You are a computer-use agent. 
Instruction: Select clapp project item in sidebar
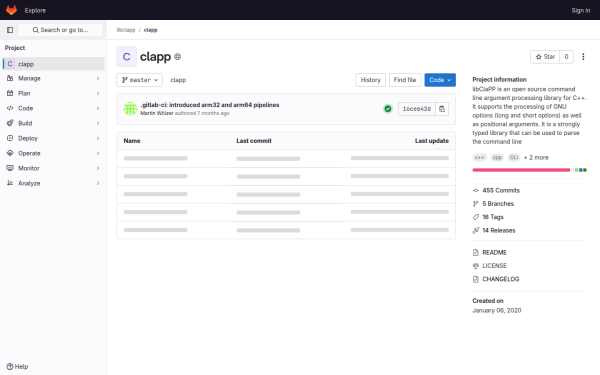(54, 64)
